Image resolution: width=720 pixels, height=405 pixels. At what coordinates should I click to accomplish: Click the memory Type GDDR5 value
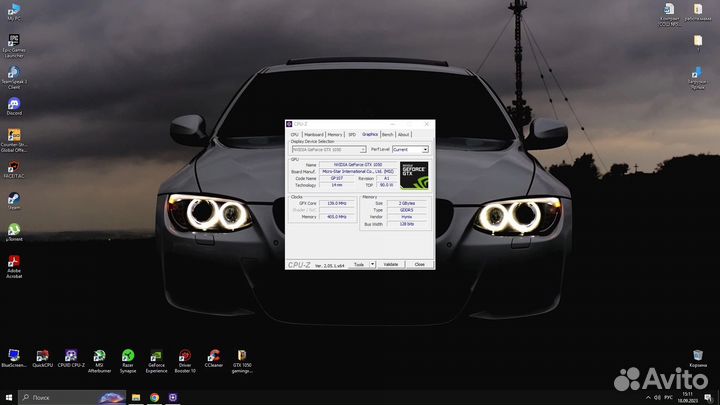406,210
